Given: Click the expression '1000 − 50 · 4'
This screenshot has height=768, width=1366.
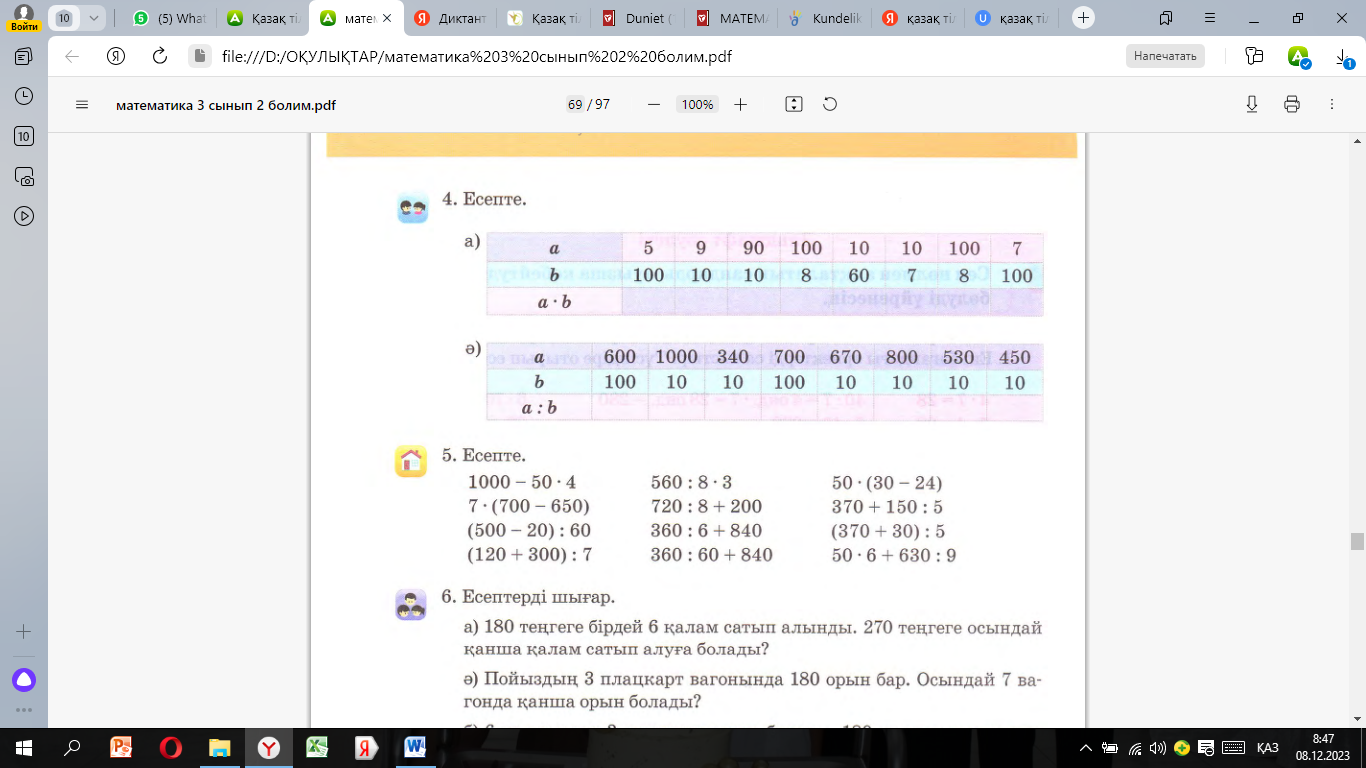Looking at the screenshot, I should [522, 481].
